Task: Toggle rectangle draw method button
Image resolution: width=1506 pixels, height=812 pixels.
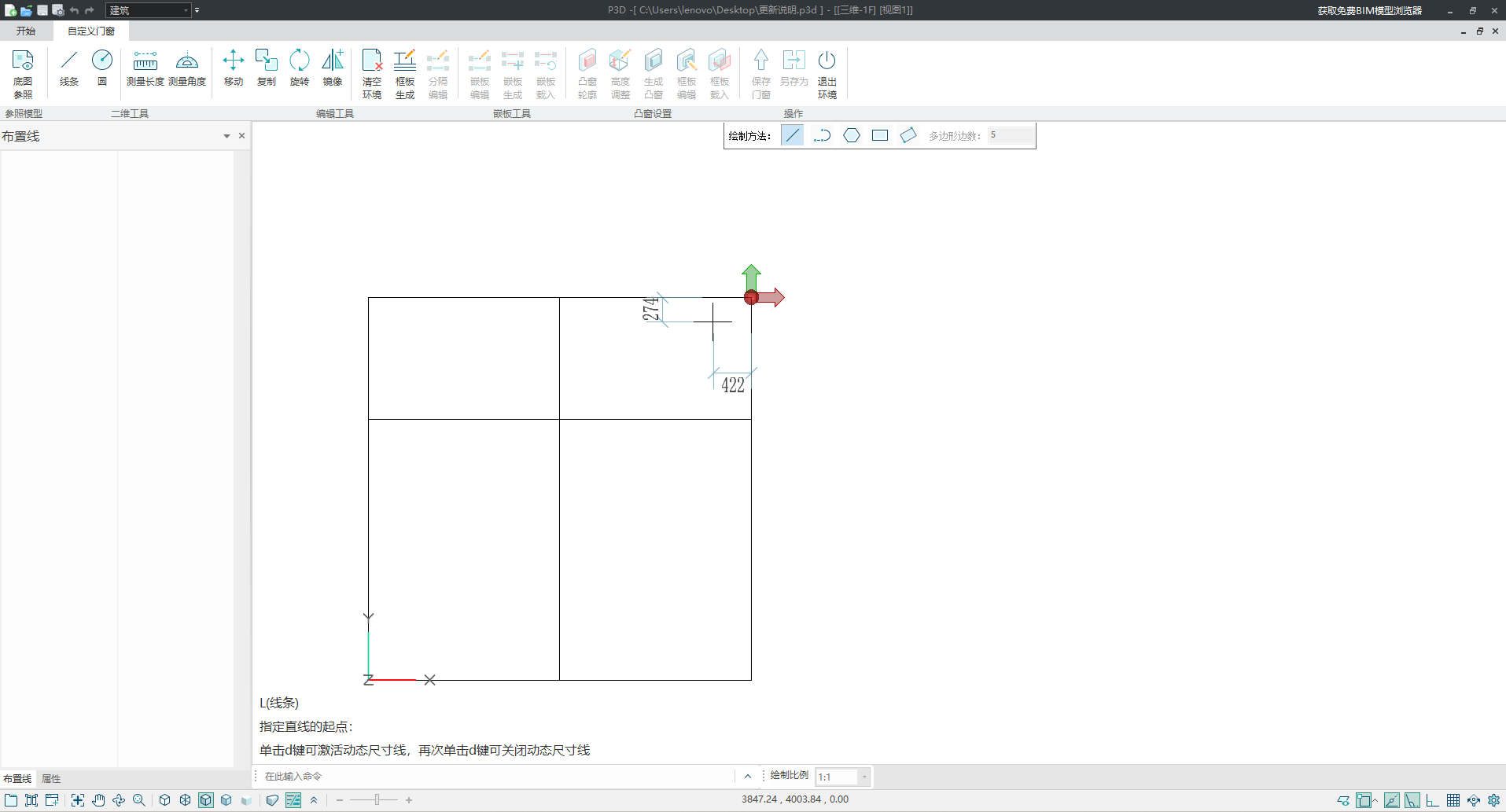Action: pos(880,135)
